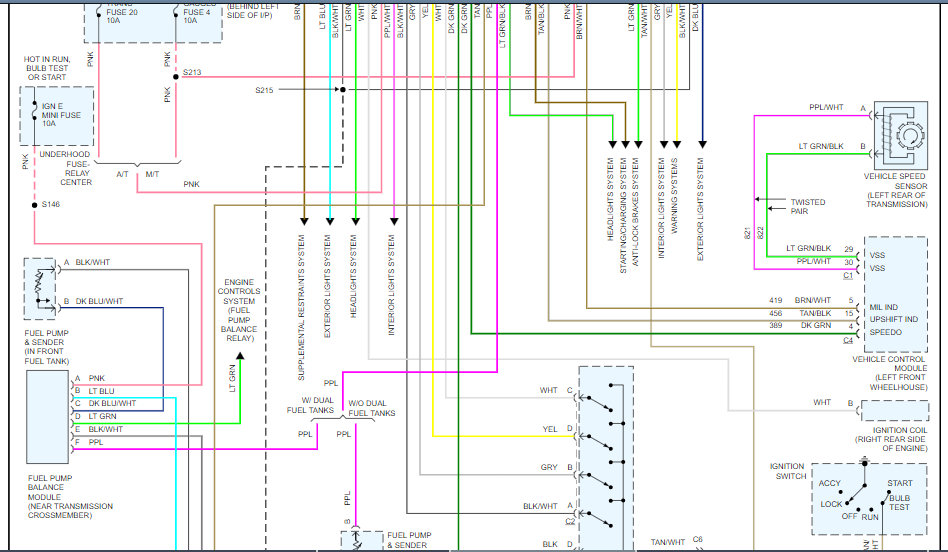Click the "A/T" branch label

122,174
